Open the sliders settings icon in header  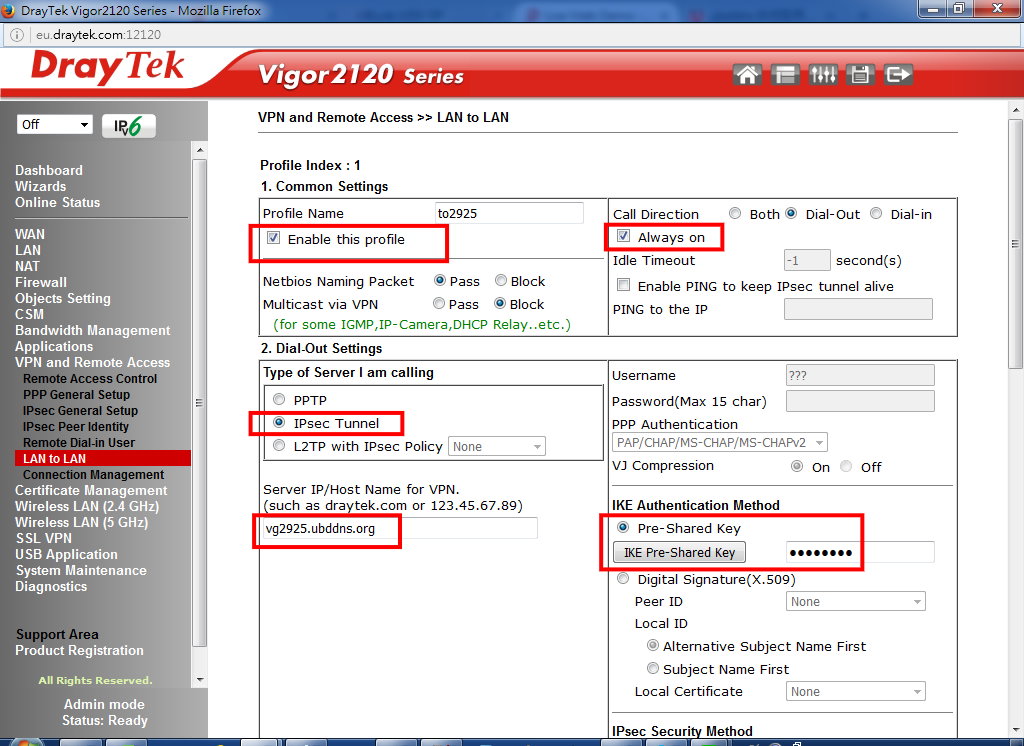coord(822,75)
